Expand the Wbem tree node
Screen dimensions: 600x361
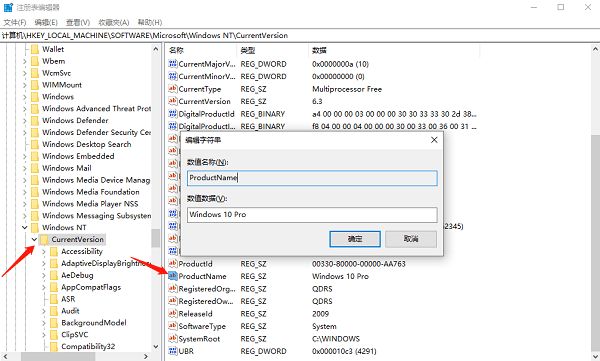(x=24, y=61)
